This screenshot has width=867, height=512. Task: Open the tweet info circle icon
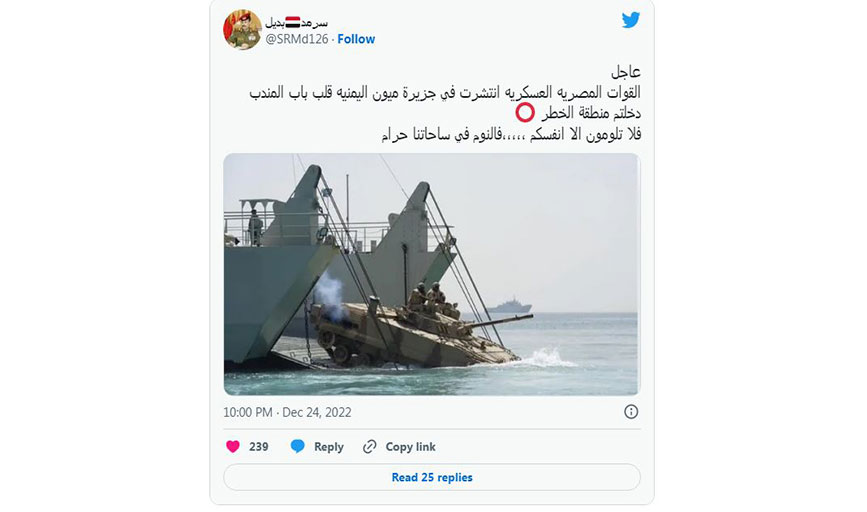[631, 411]
